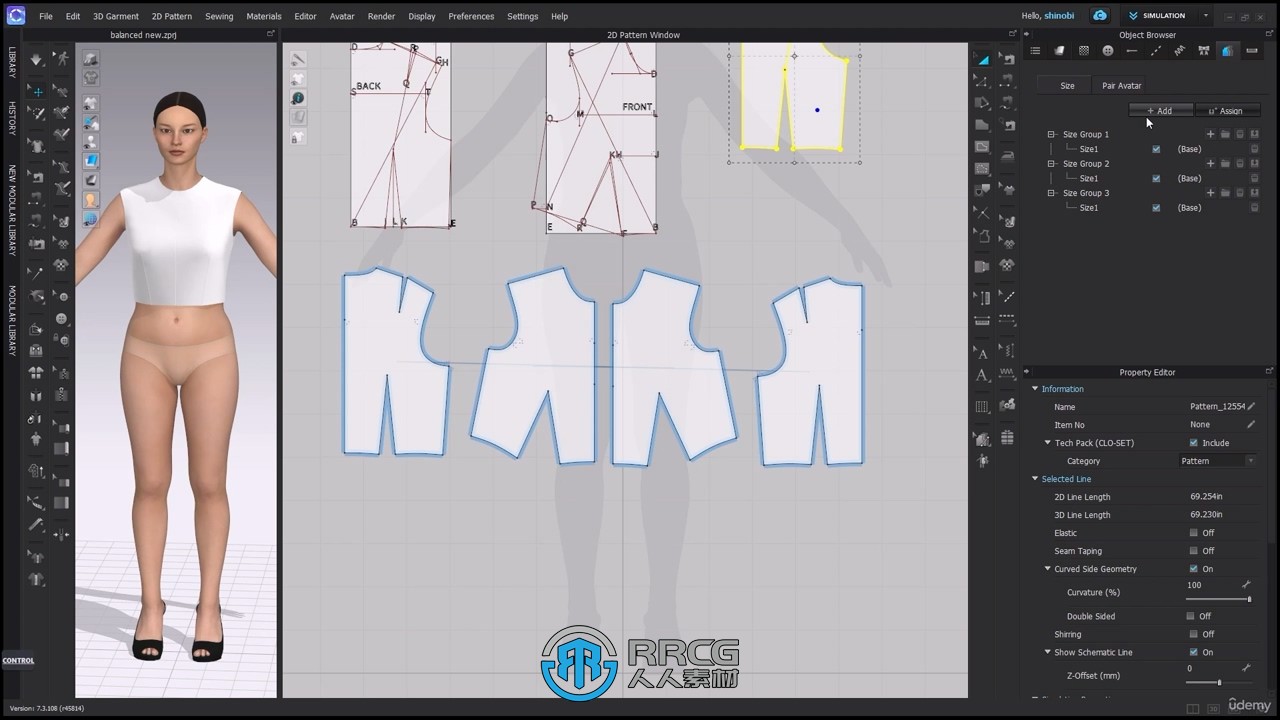Open the File menu
1280x720 pixels.
click(x=46, y=16)
